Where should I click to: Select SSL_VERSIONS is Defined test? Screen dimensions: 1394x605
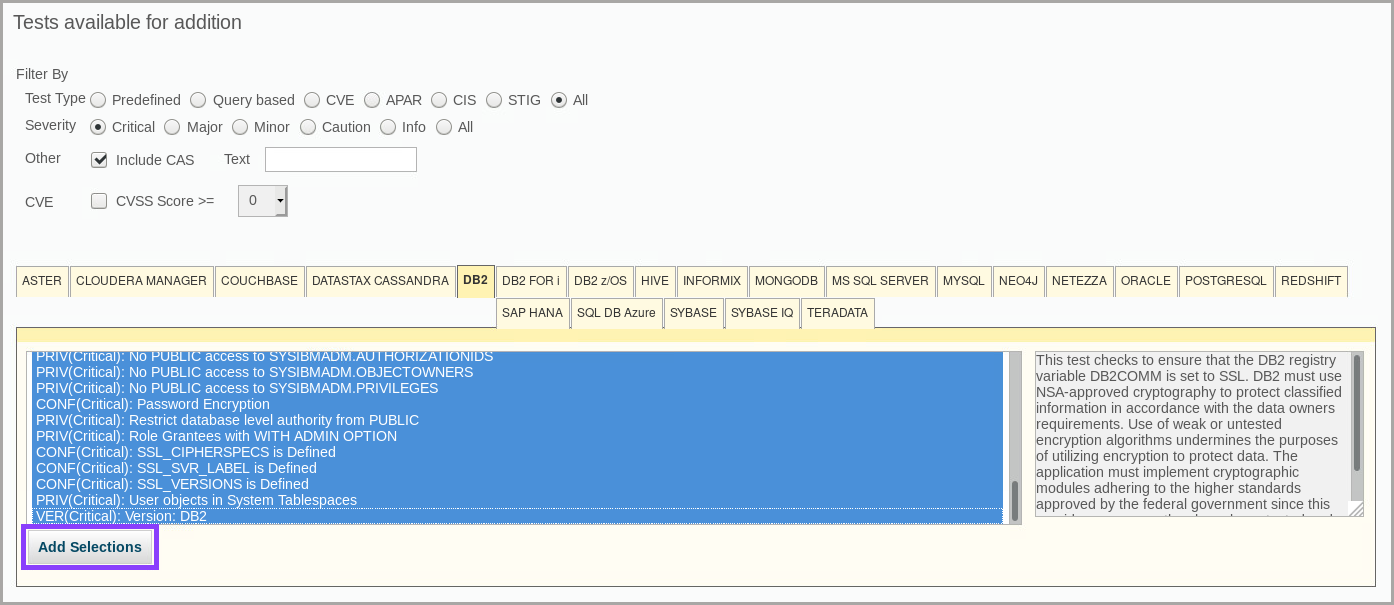tap(517, 484)
